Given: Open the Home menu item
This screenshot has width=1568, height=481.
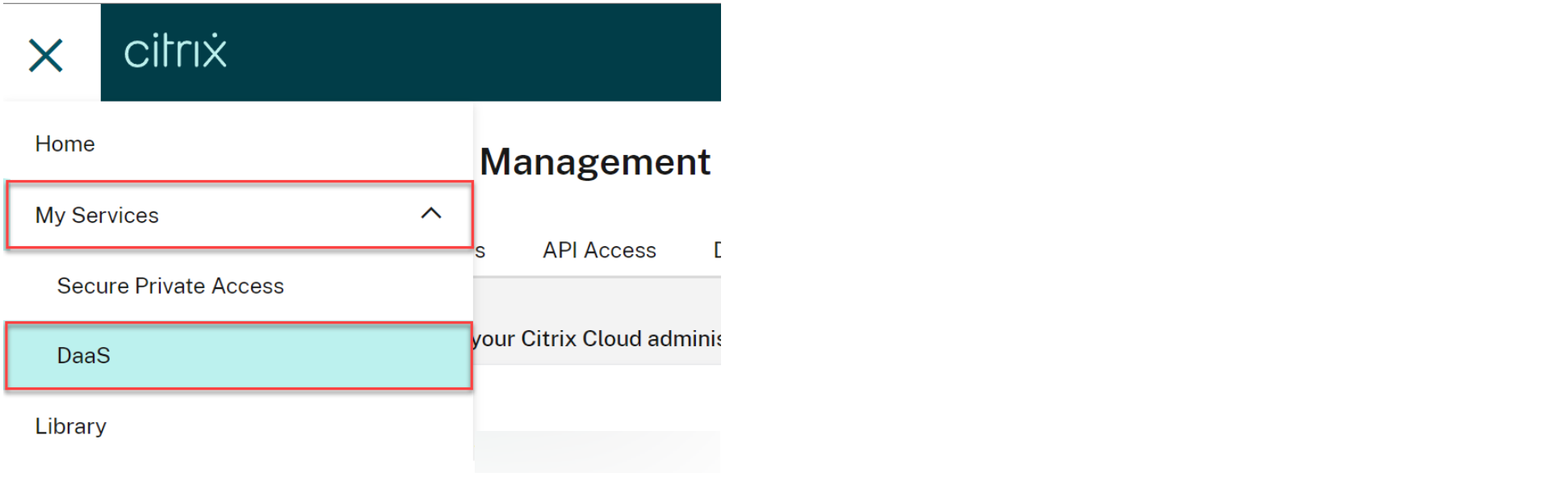Looking at the screenshot, I should point(65,144).
